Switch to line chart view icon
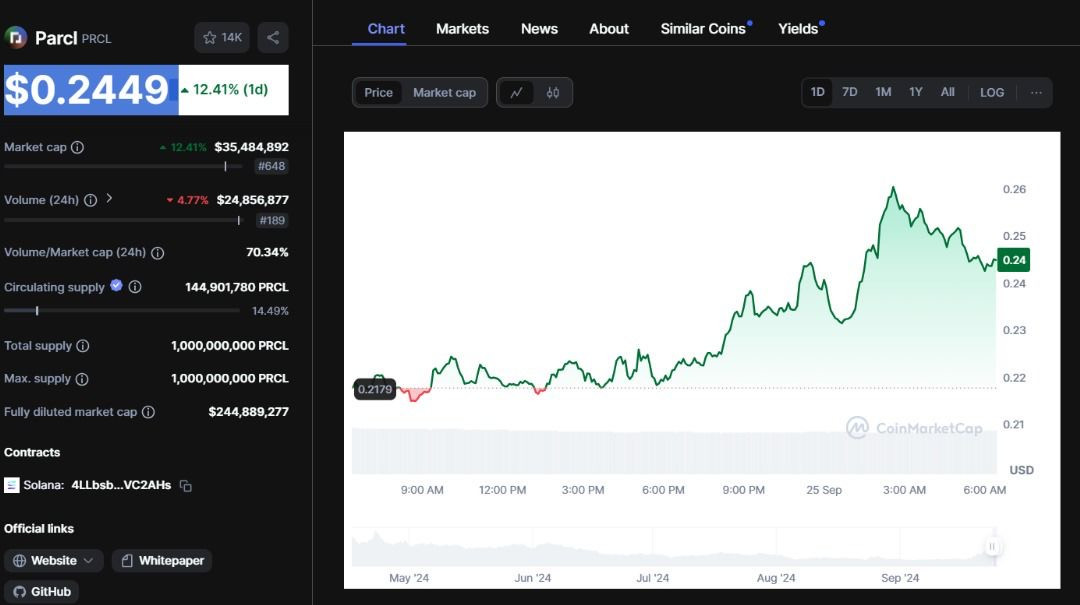The image size is (1080, 605). (x=516, y=92)
